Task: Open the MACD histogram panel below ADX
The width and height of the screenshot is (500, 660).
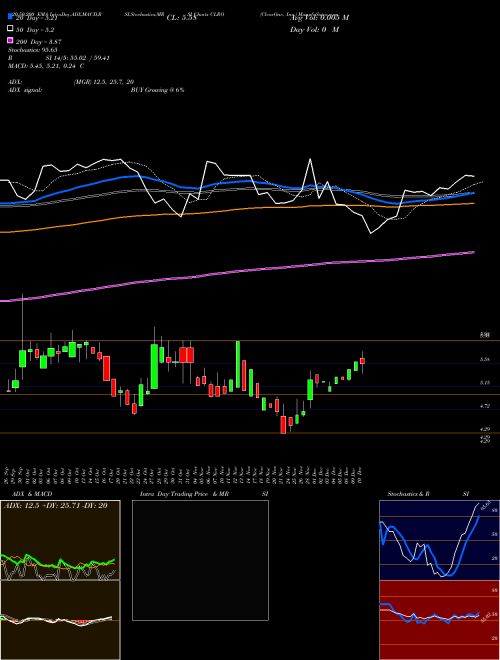Action: point(60,620)
